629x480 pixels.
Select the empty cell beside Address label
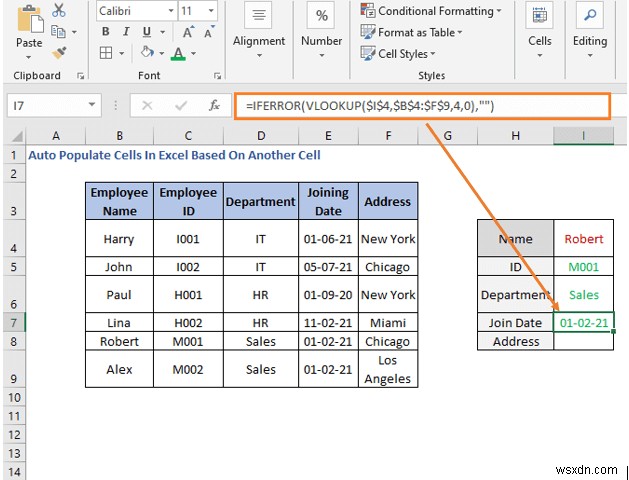pos(584,341)
